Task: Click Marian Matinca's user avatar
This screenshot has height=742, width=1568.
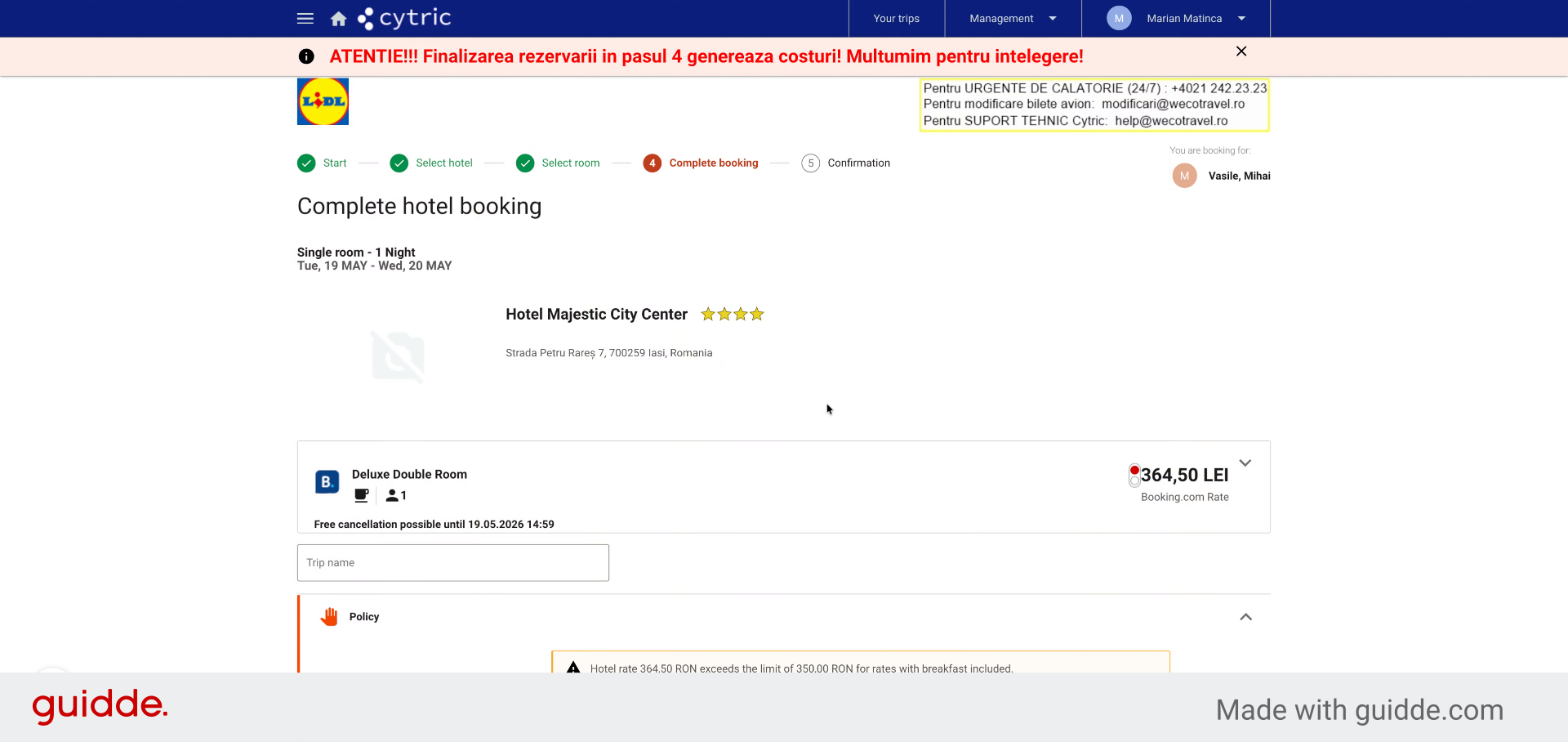Action: coord(1119,18)
